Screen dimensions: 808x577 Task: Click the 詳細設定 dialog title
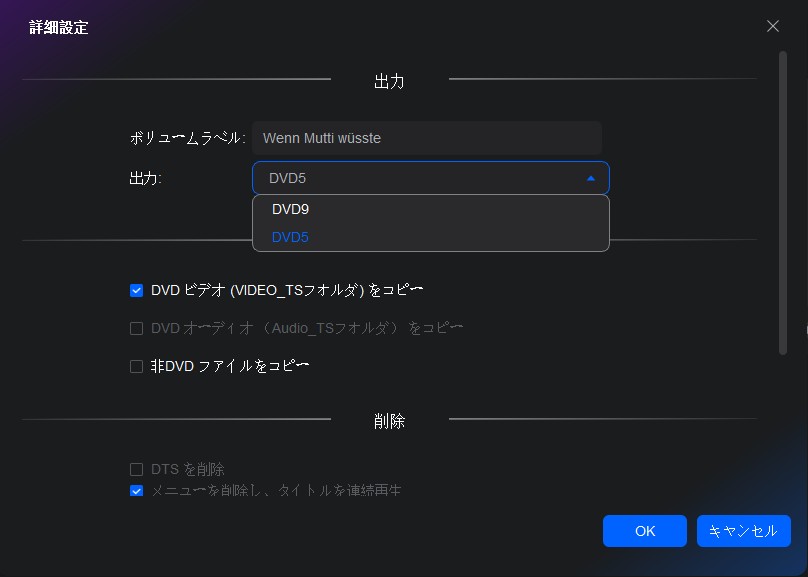59,27
